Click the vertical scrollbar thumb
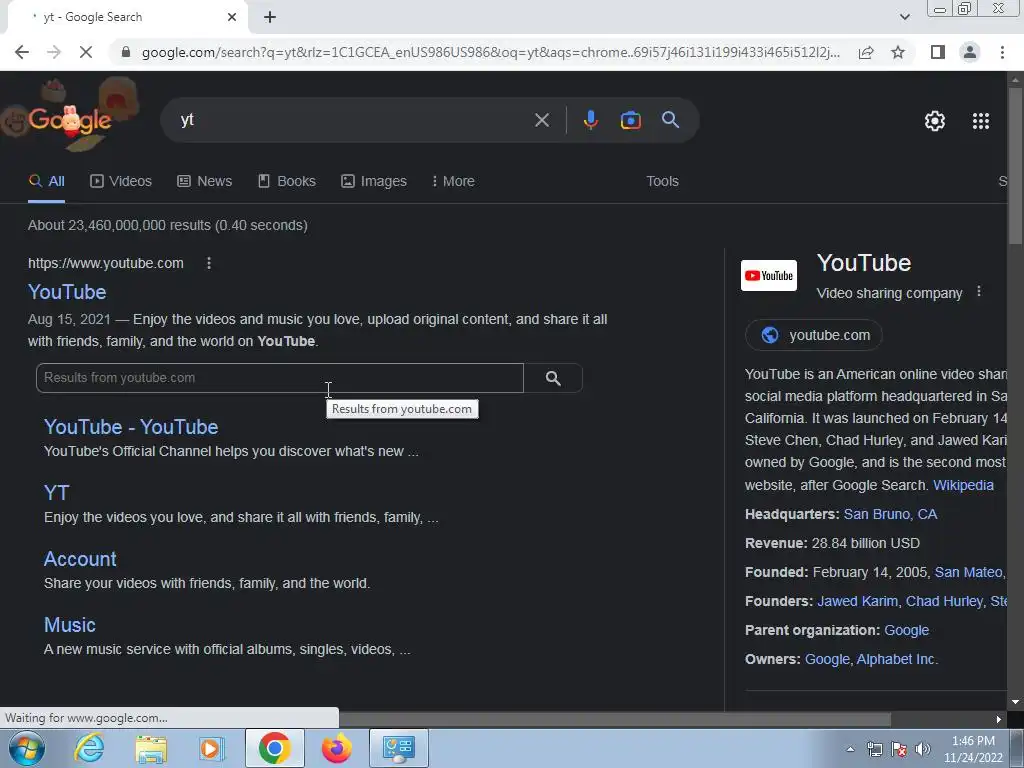 (1016, 165)
